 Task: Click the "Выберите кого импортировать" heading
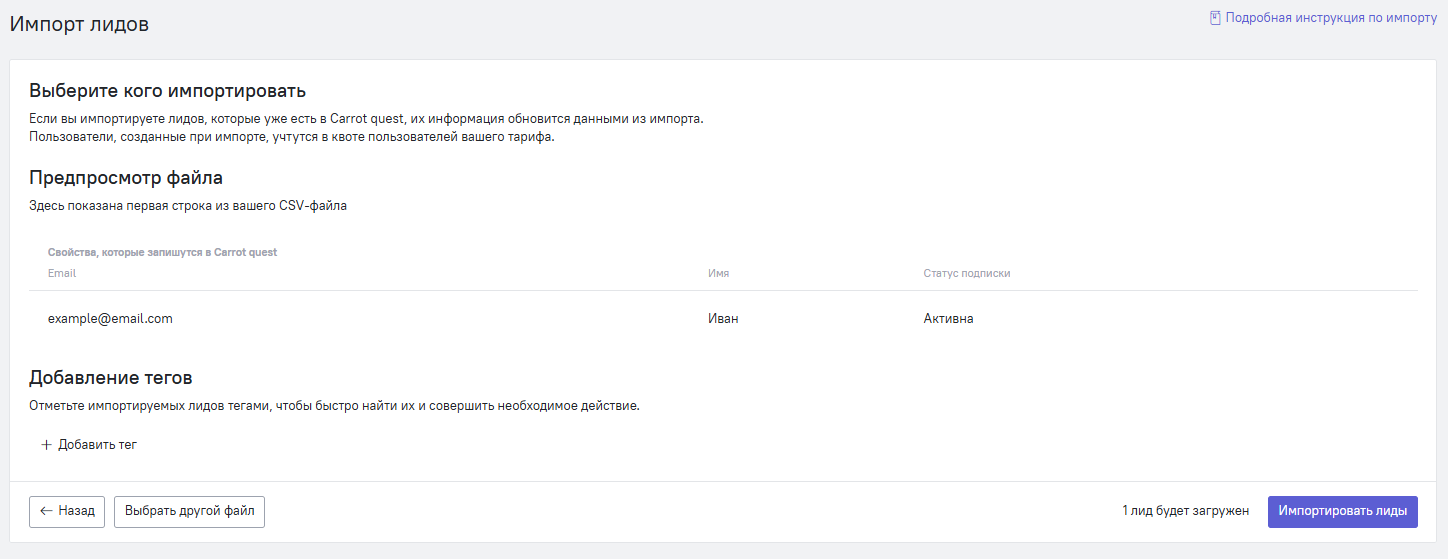pyautogui.click(x=167, y=92)
